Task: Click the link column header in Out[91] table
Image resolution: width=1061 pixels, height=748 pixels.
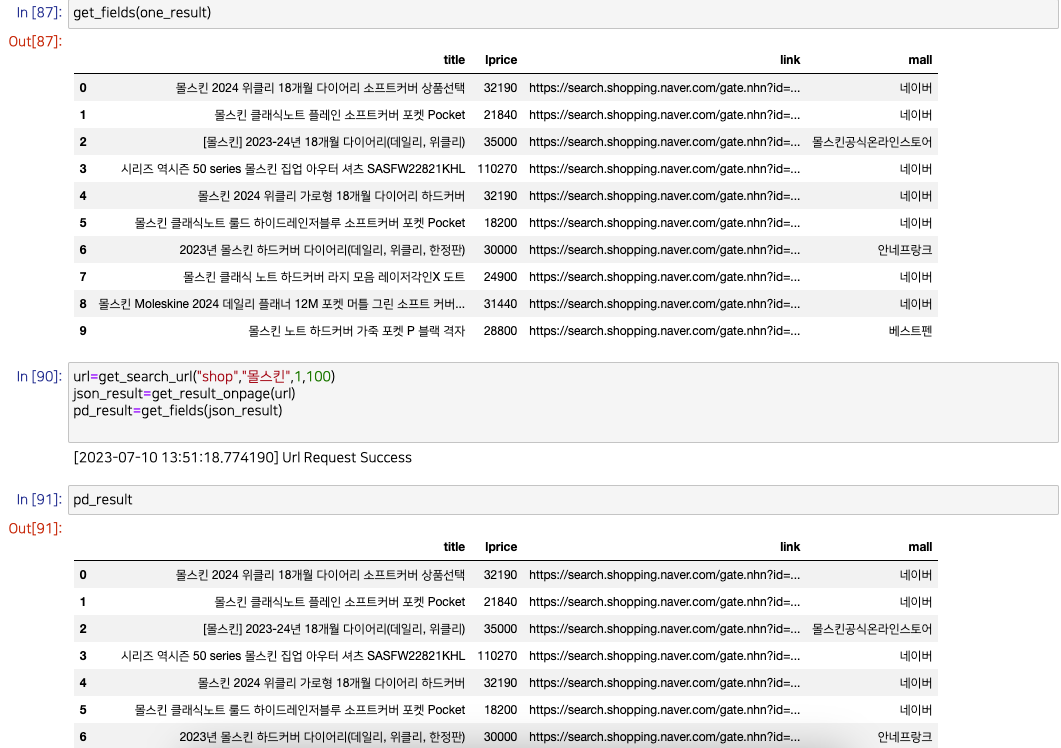Action: click(x=790, y=546)
